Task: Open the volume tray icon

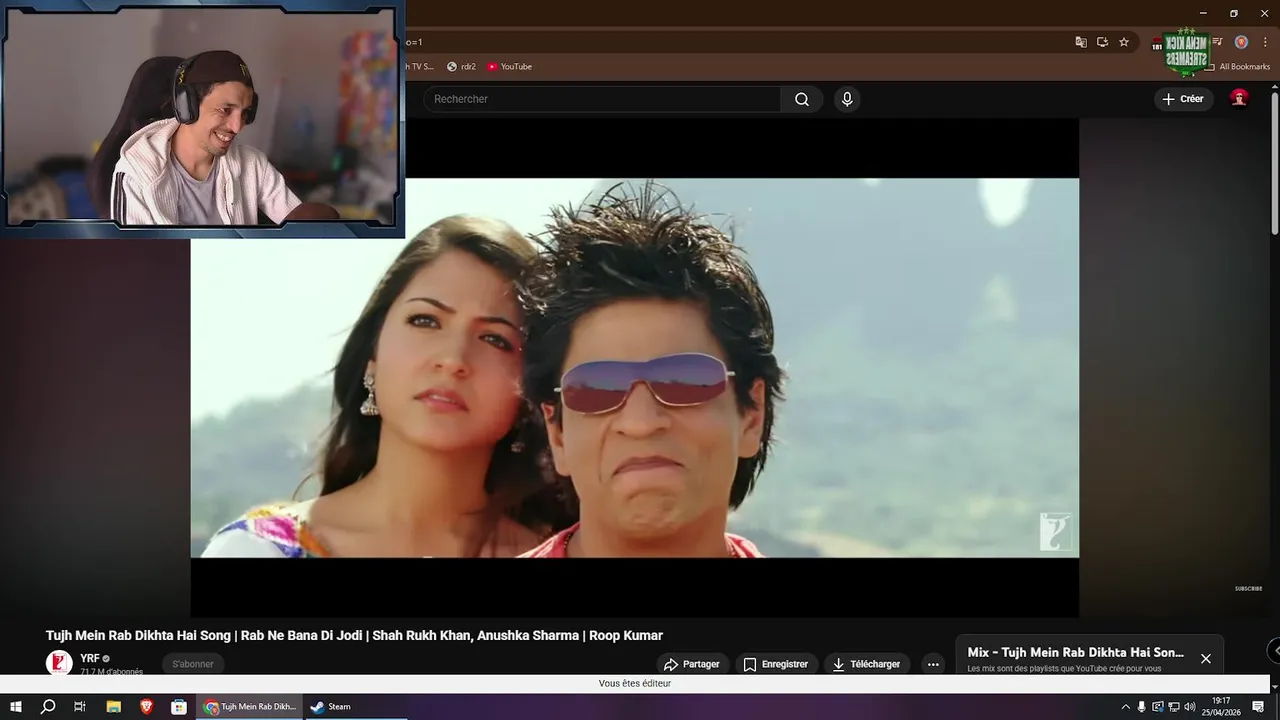Action: coord(1190,707)
